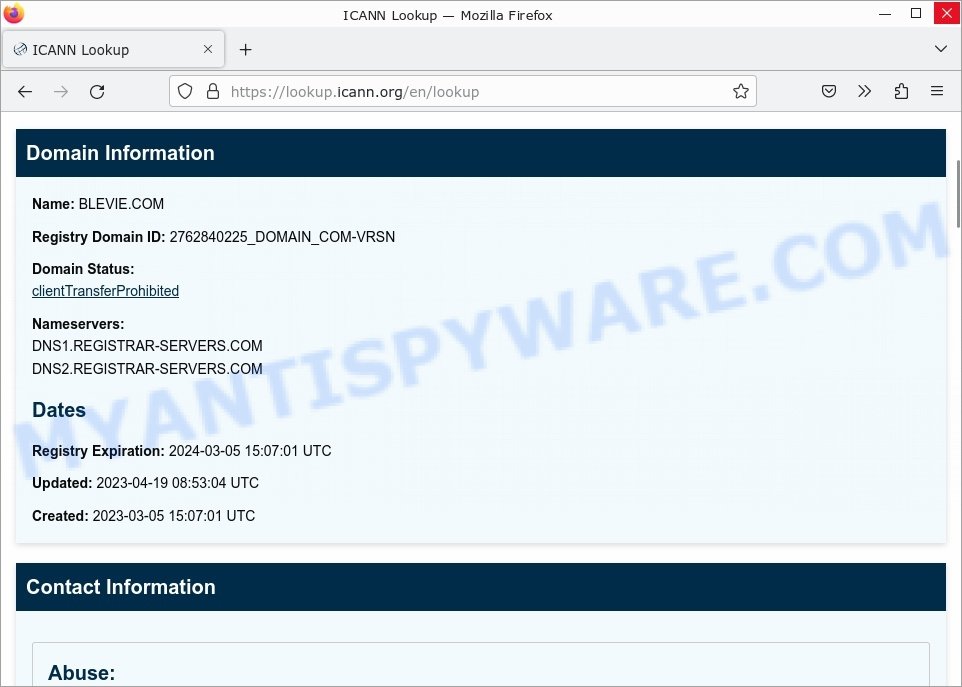Select the Updated date 2023-04-19
This screenshot has height=687, width=962.
(x=132, y=483)
